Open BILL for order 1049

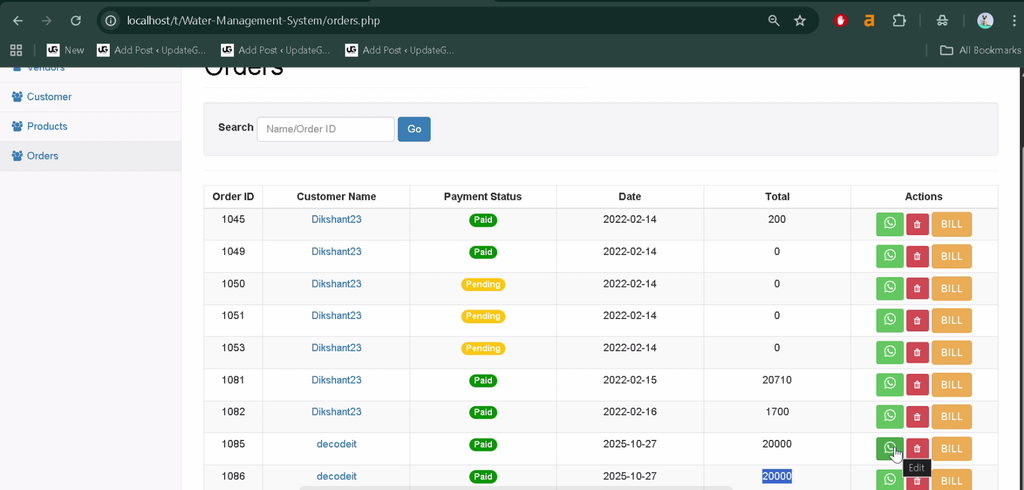952,257
